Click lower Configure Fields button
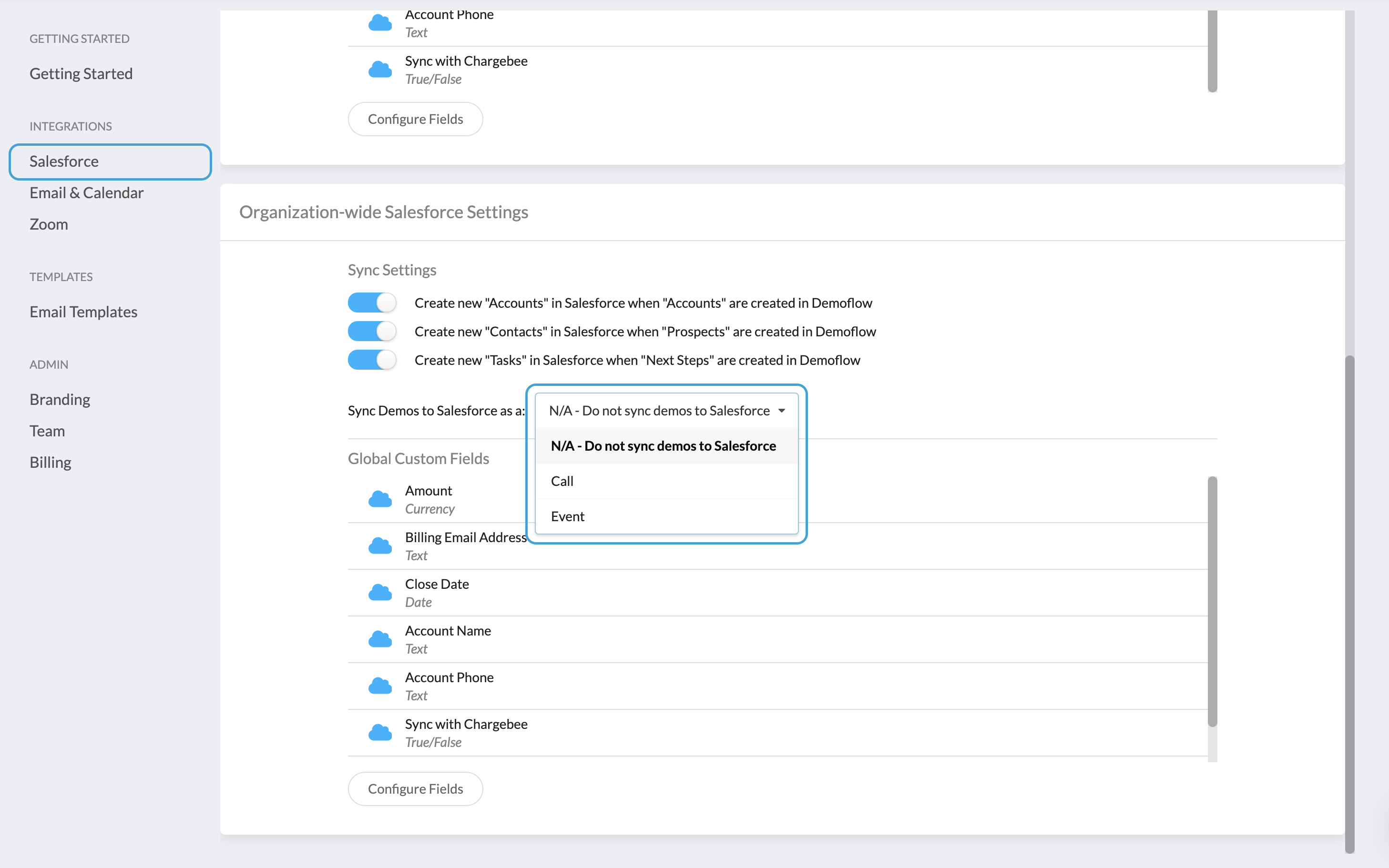This screenshot has height=868, width=1389. (x=415, y=789)
